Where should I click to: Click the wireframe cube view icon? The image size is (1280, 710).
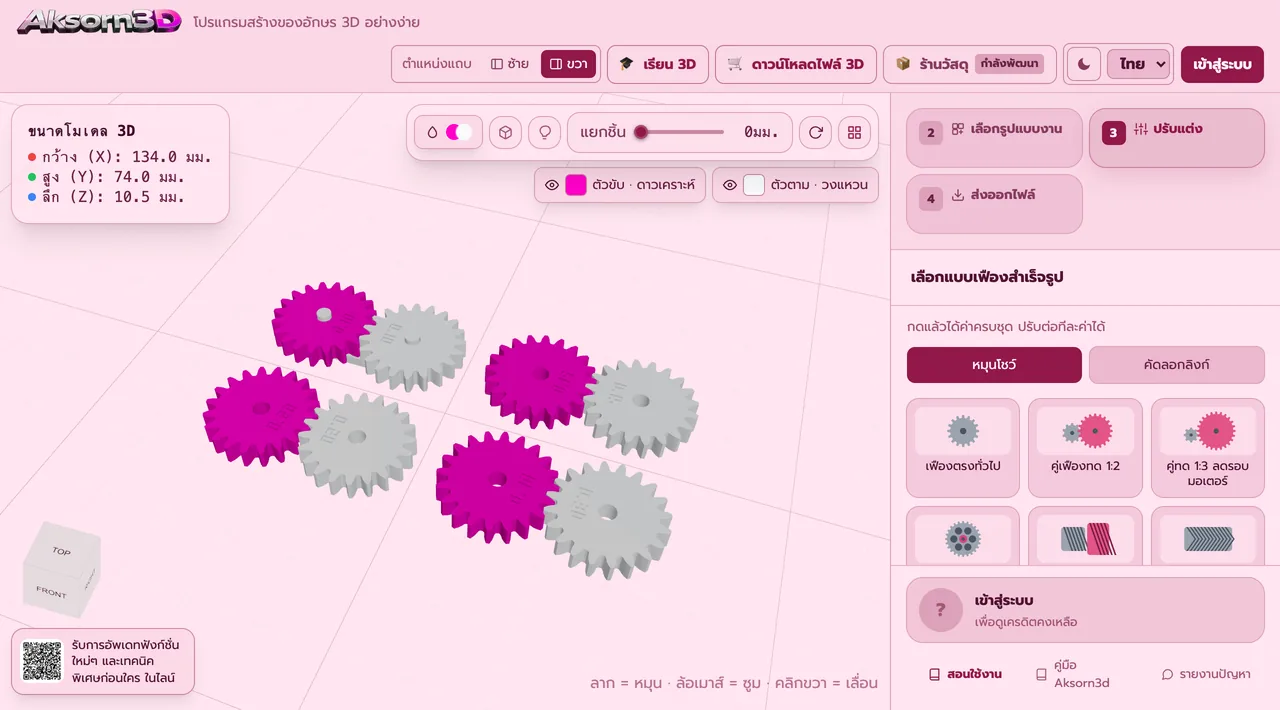tap(506, 132)
